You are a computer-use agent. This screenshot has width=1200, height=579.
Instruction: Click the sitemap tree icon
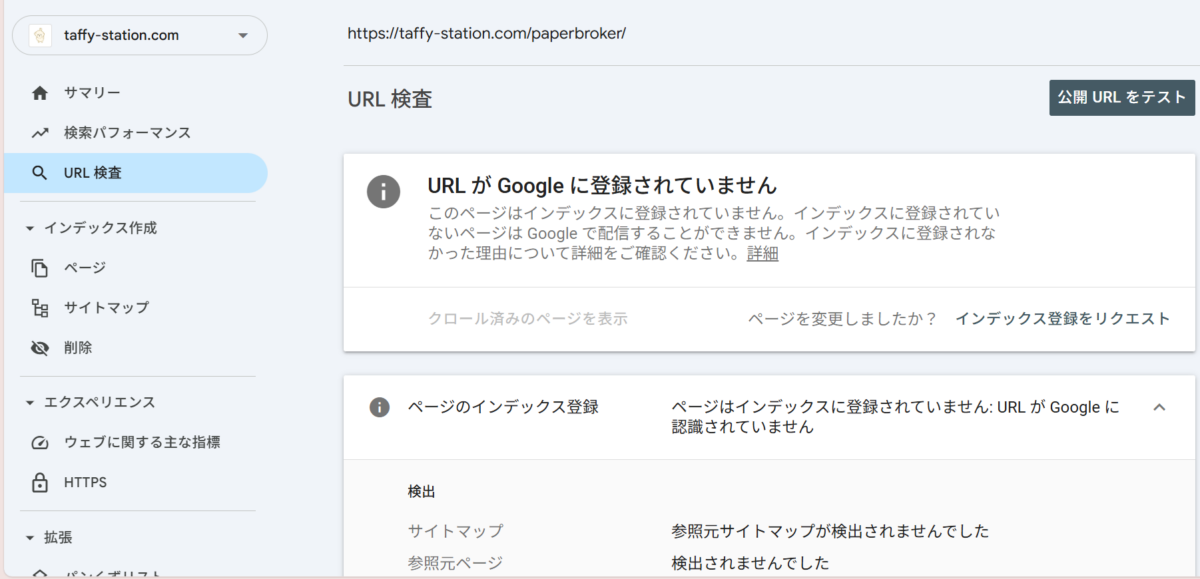coord(40,307)
